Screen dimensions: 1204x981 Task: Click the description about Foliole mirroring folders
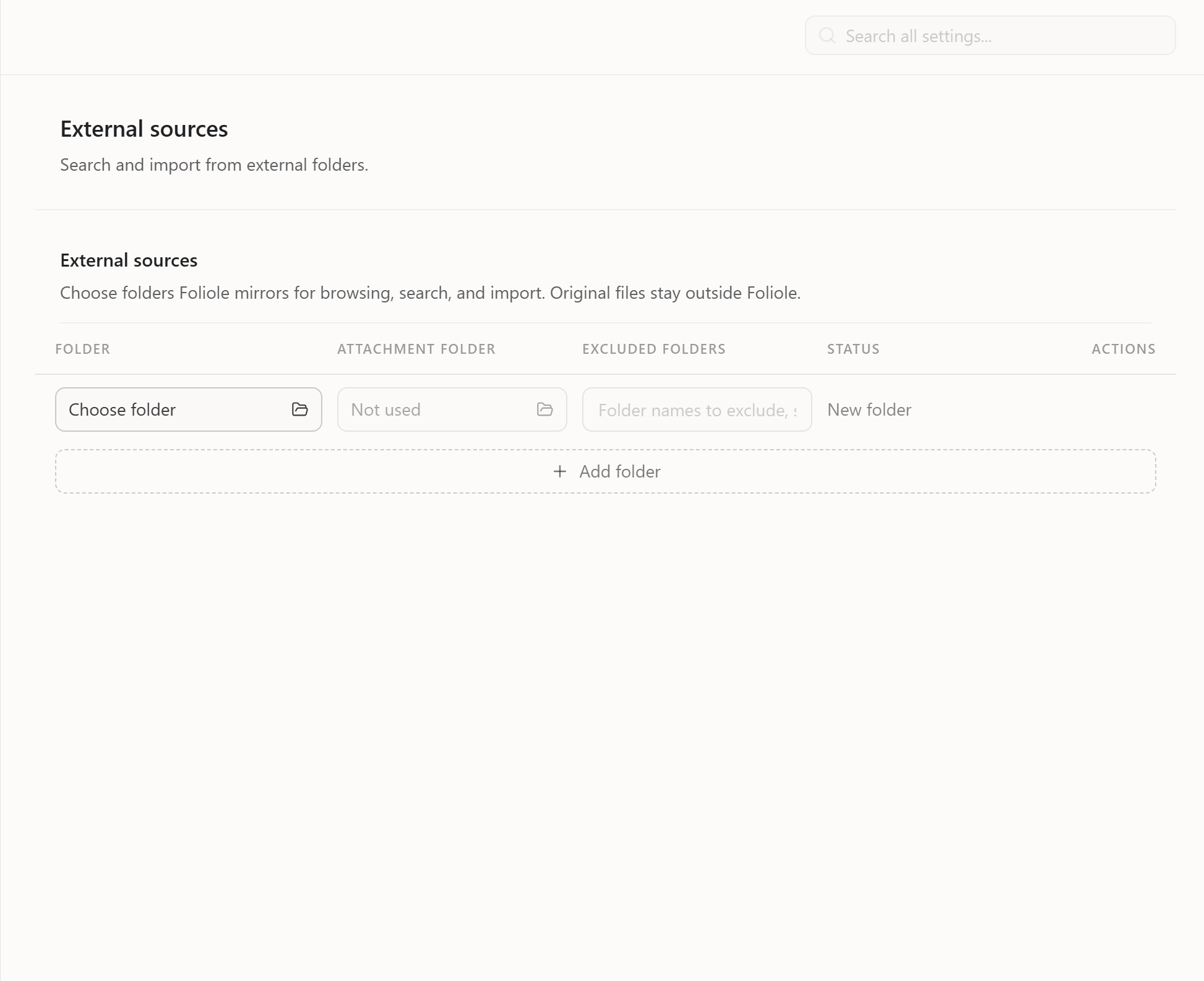pyautogui.click(x=430, y=293)
